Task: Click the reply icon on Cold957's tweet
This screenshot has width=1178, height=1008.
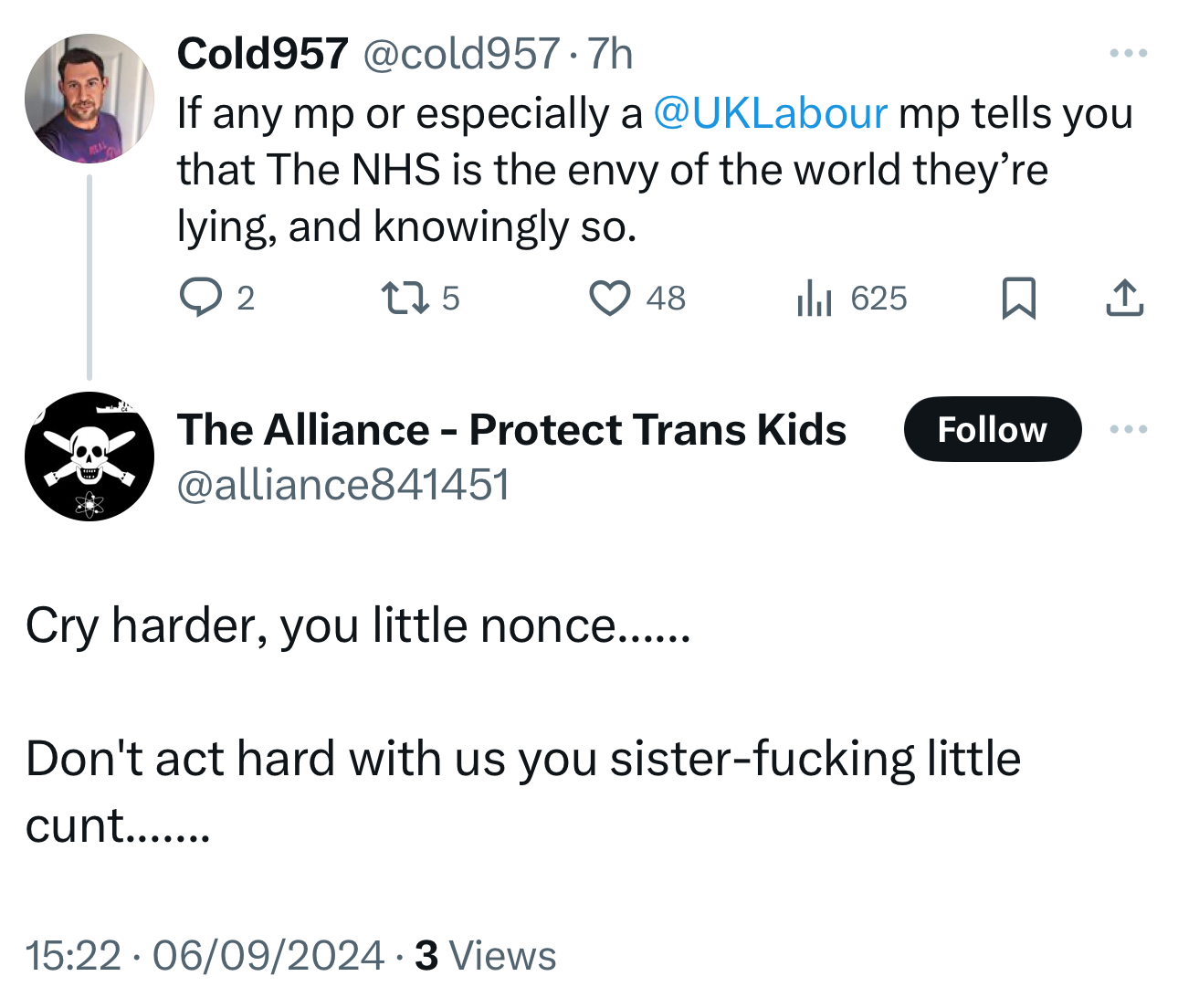Action: click(199, 298)
